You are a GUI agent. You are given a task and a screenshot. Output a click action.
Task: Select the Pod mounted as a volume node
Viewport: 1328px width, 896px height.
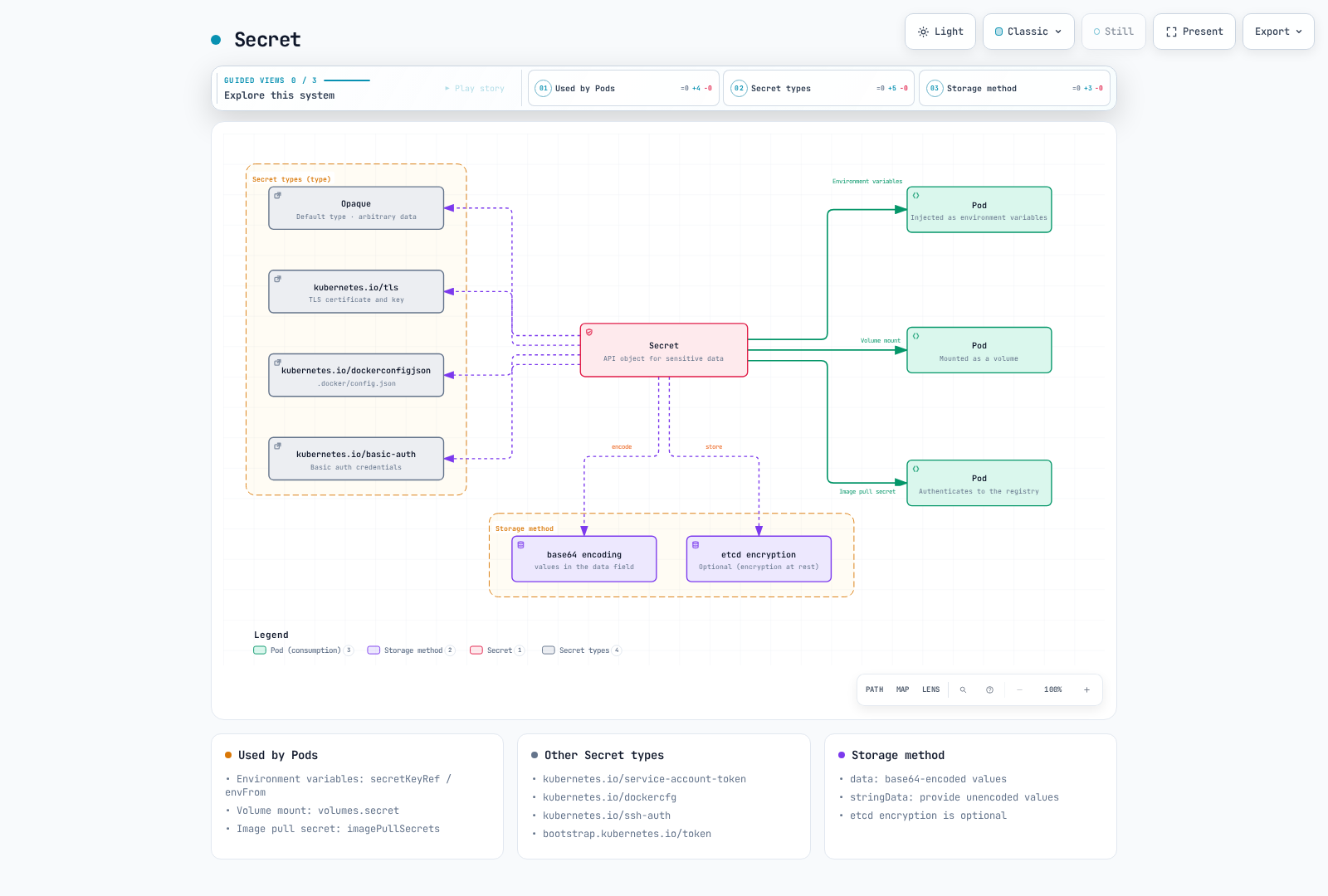click(979, 350)
